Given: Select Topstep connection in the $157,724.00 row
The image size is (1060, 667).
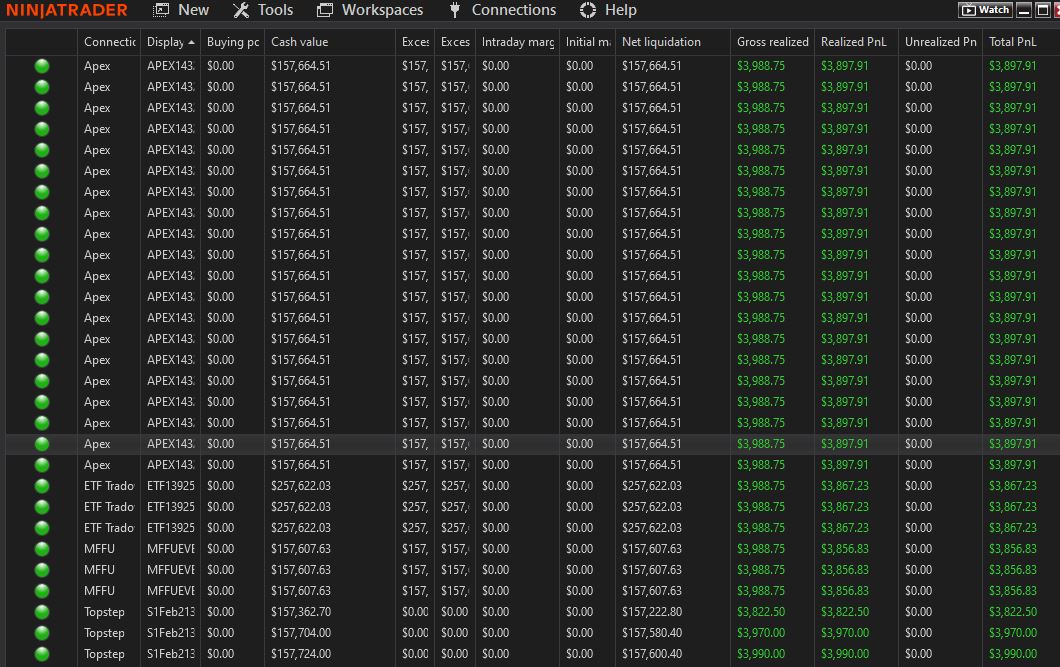Looking at the screenshot, I should (x=104, y=654).
